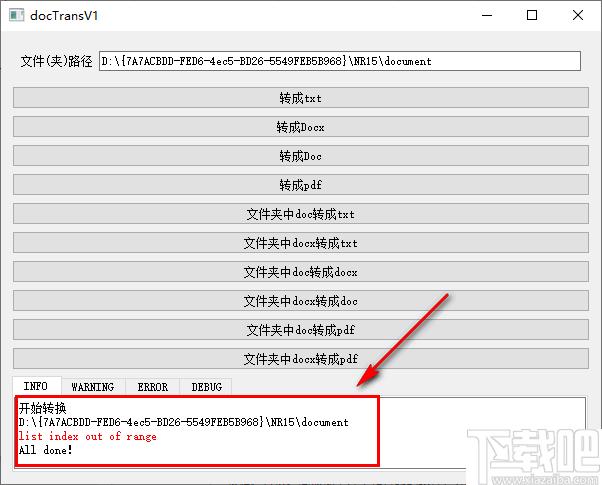The width and height of the screenshot is (602, 485).
Task: Click the file (folder) path input field
Action: coord(340,61)
